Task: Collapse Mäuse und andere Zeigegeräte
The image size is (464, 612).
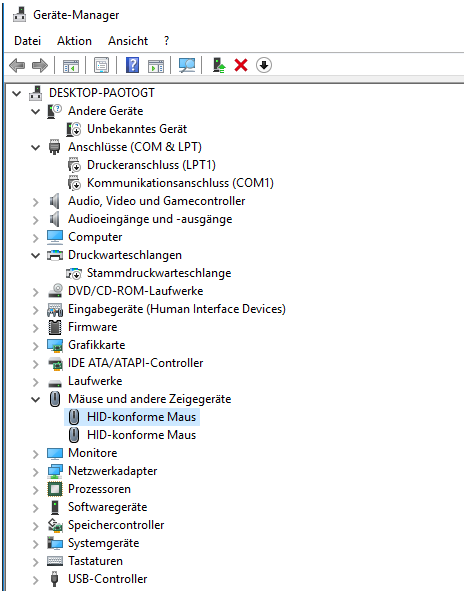Action: [x=36, y=400]
